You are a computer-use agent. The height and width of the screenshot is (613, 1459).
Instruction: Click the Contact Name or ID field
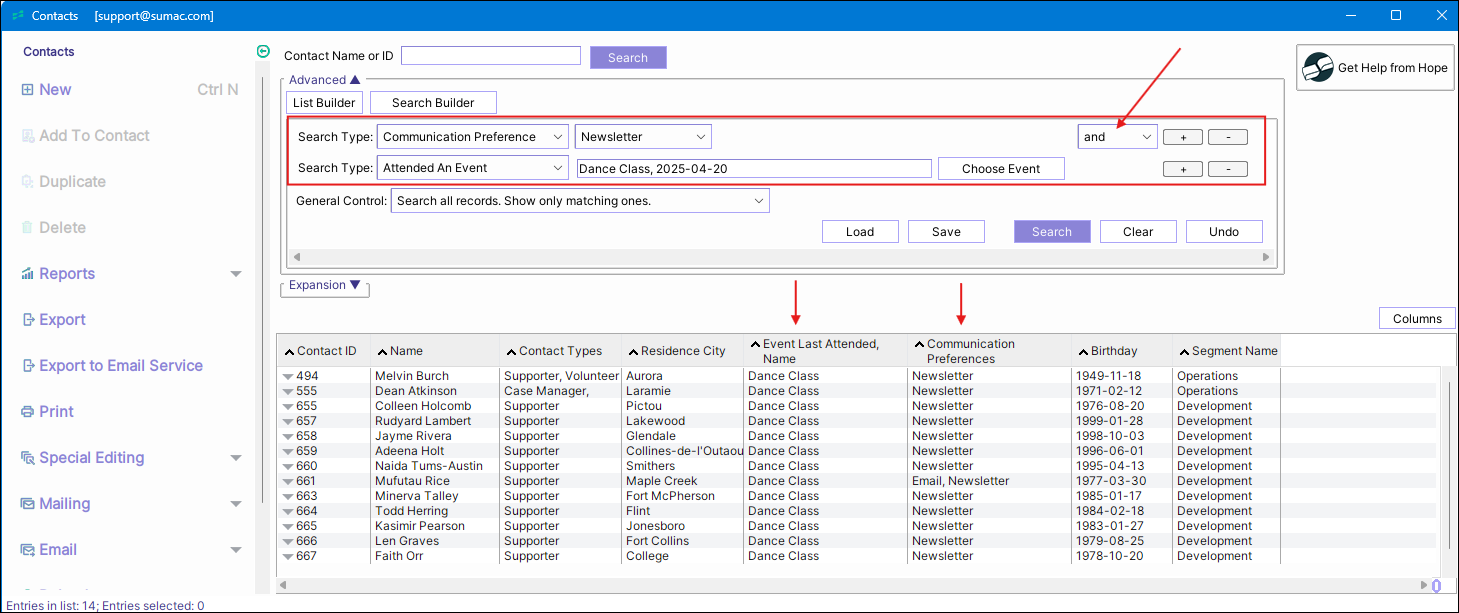point(490,56)
